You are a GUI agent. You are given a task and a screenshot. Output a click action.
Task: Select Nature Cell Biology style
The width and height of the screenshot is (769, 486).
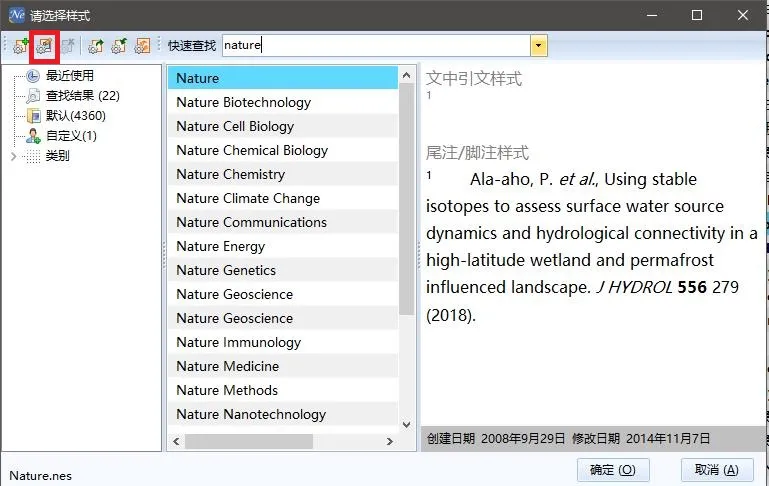coord(283,126)
